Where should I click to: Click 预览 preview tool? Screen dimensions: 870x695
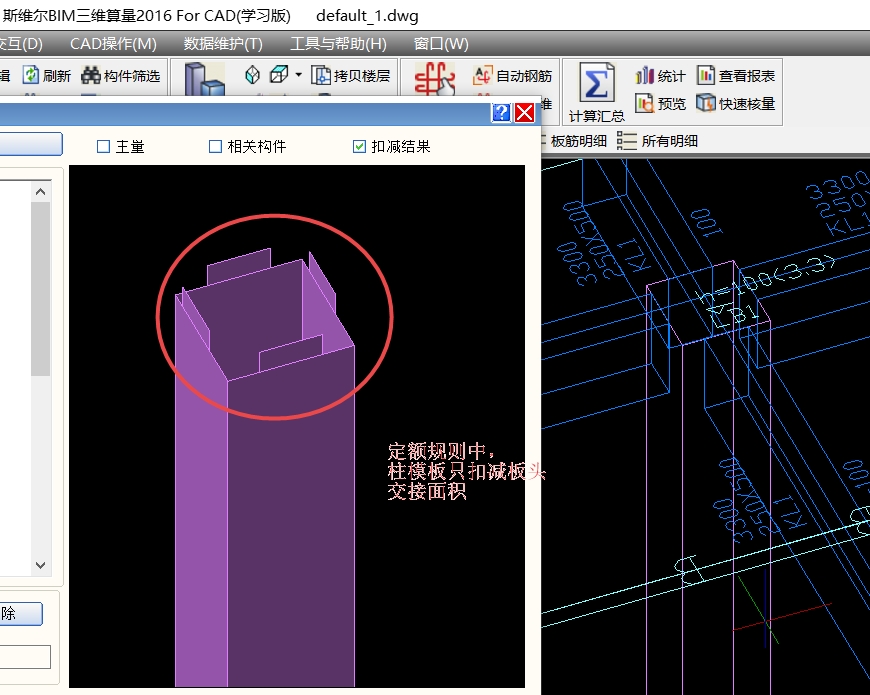660,103
